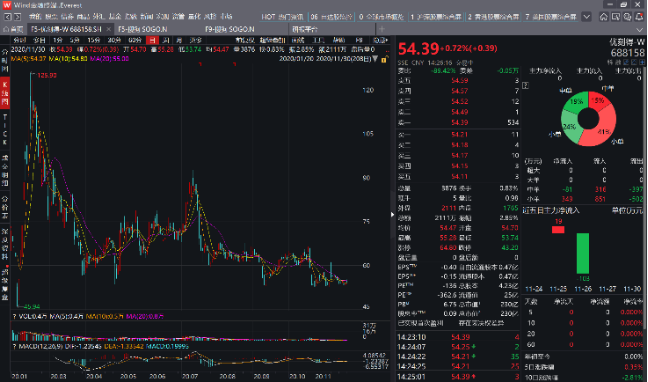The height and width of the screenshot is (382, 648).
Task: Open the K线图 side tab
Action: coord(5,93)
